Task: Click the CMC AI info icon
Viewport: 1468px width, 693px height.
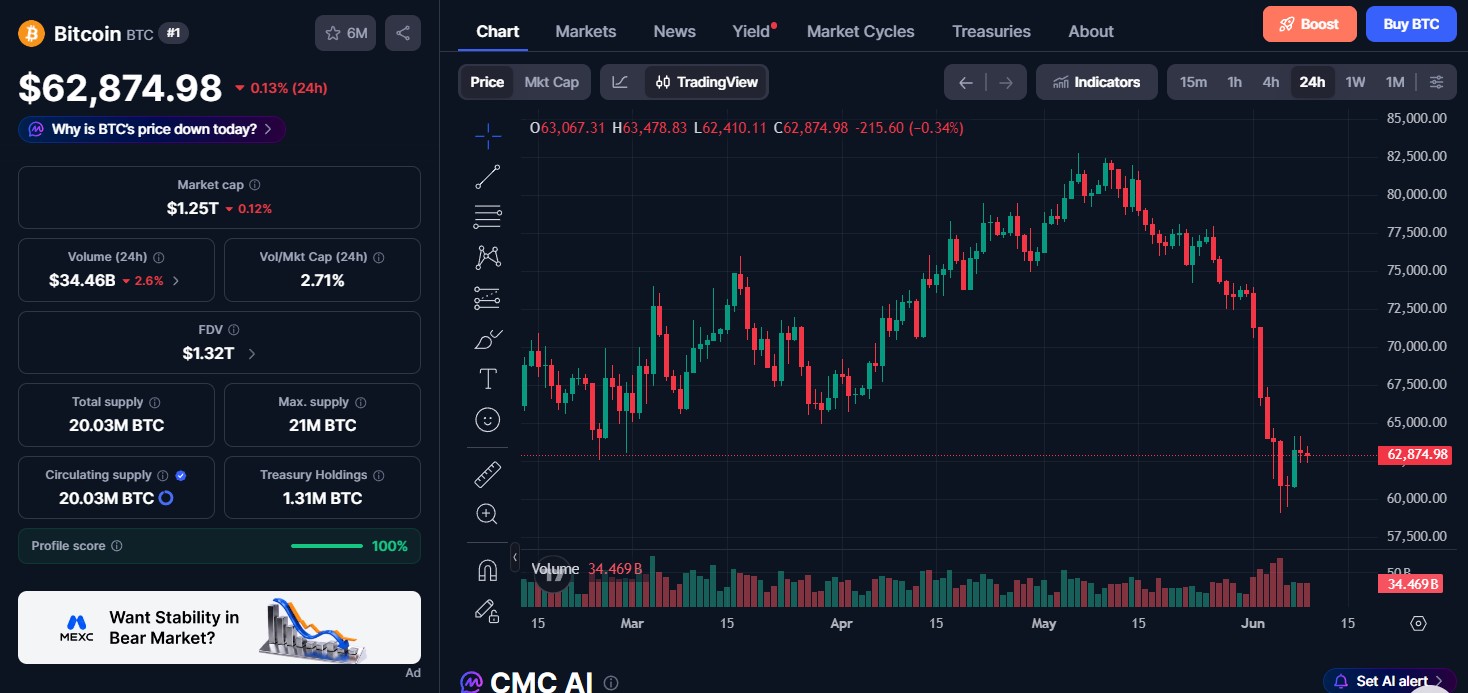Action: point(611,683)
